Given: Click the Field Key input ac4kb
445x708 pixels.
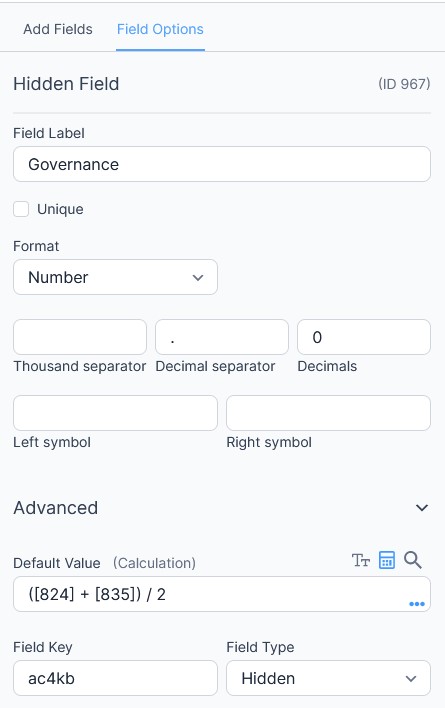Looking at the screenshot, I should tap(116, 678).
